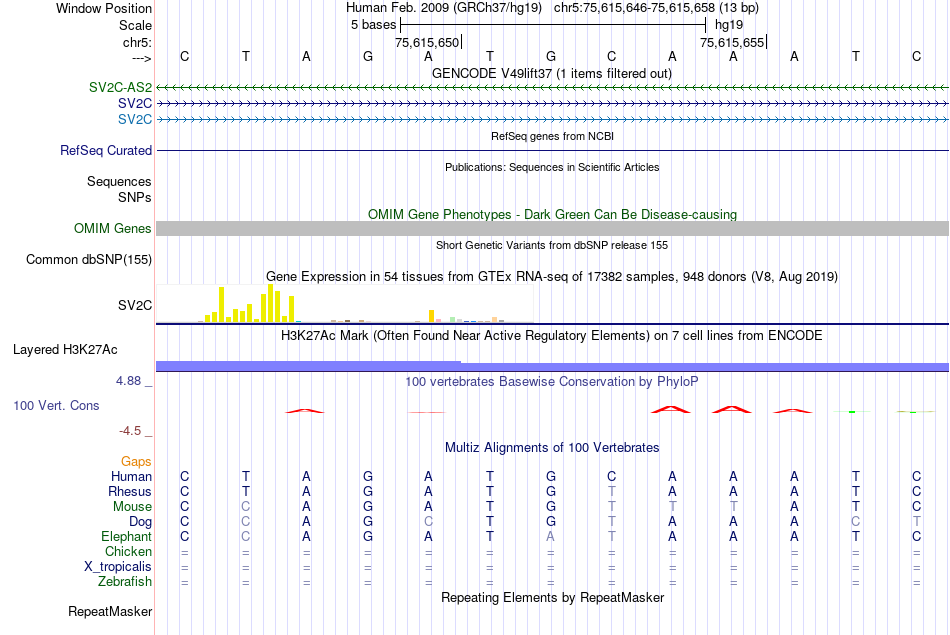Click the gray C in the Mouse row
Screen dimensions: 950x635
pyautogui.click(x=245, y=507)
